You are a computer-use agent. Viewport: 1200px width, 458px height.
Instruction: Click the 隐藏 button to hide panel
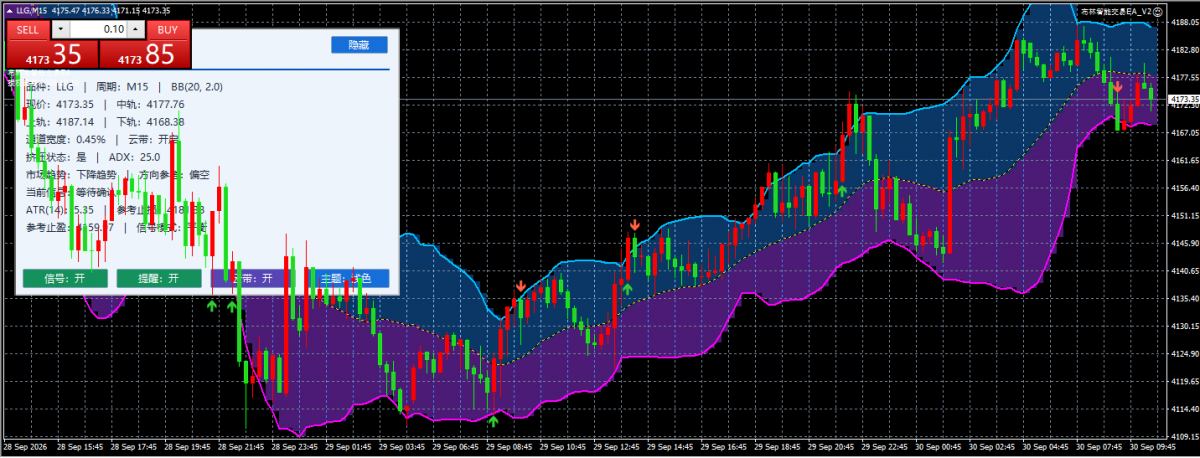point(359,45)
